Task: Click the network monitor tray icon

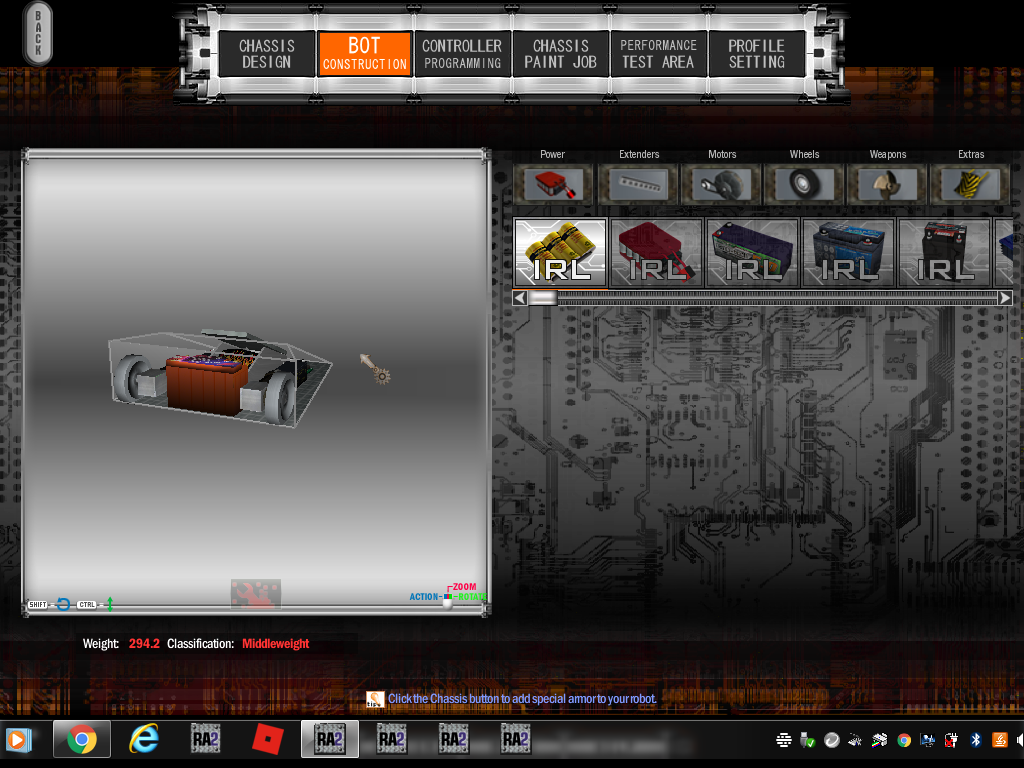Action: (927, 740)
